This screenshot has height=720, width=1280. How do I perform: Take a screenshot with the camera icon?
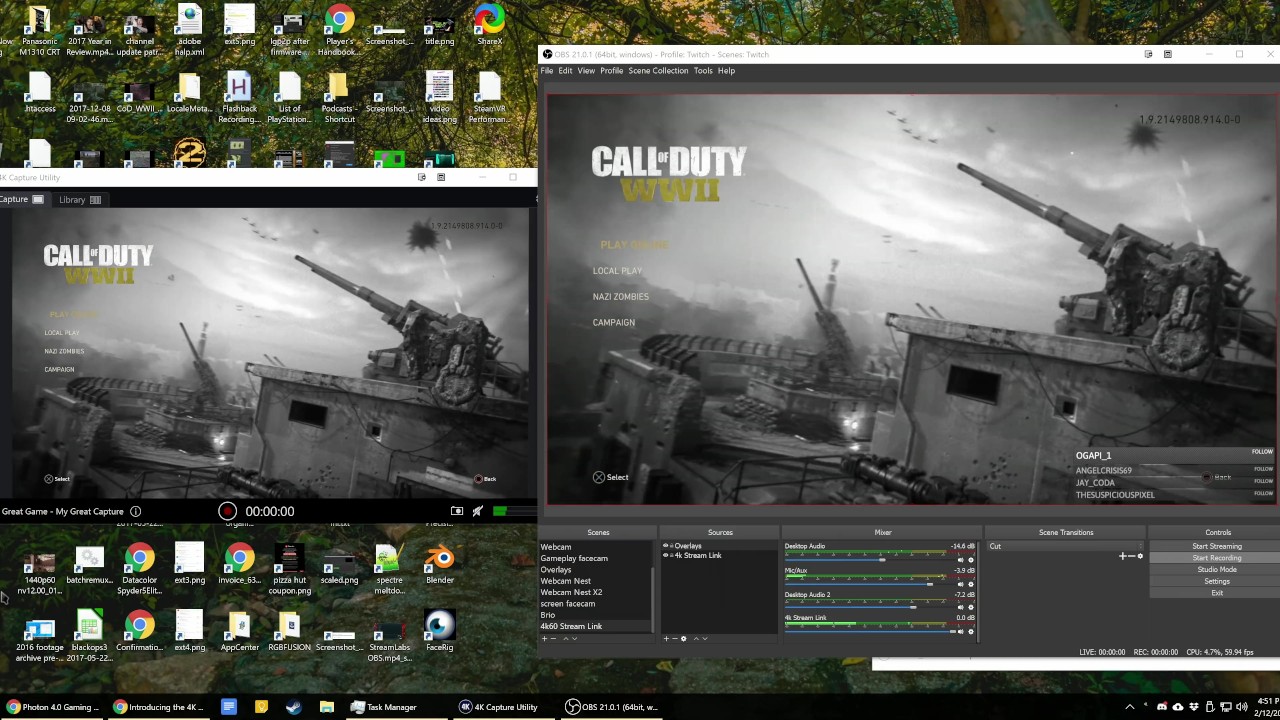(x=457, y=511)
